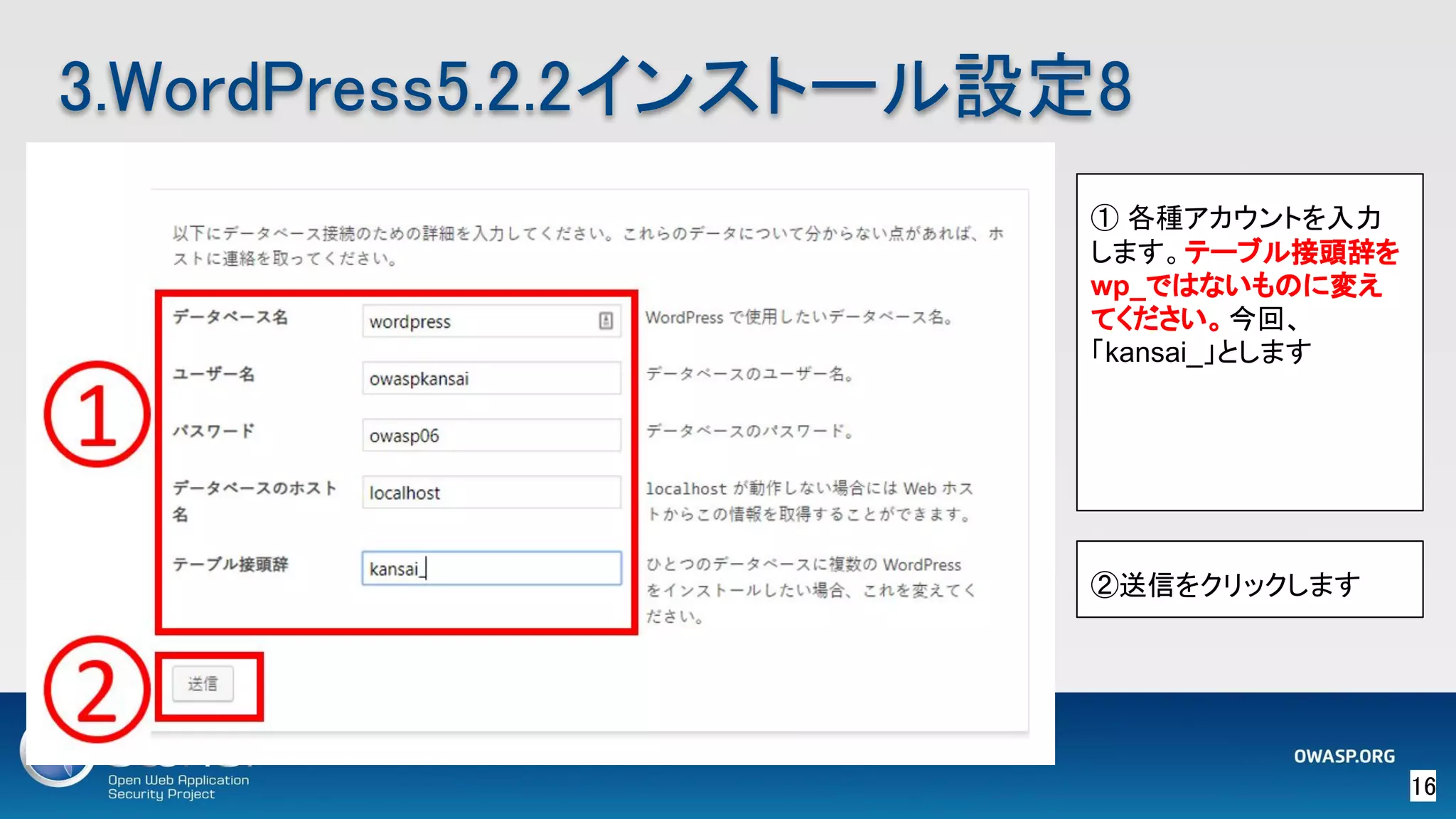Click the table prefix field containing kansai_
1456x819 pixels.
click(491, 568)
